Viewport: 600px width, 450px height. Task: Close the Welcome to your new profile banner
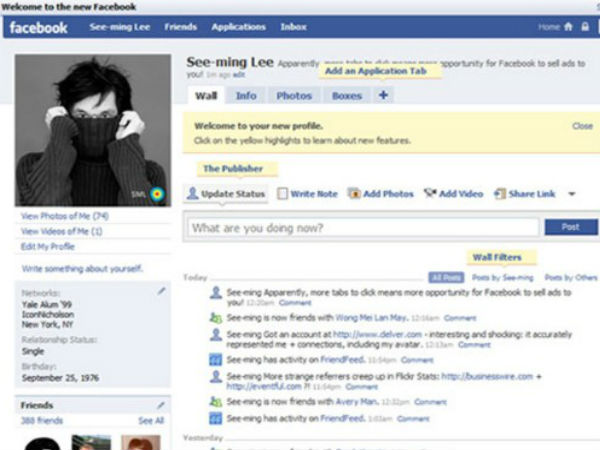pos(582,127)
